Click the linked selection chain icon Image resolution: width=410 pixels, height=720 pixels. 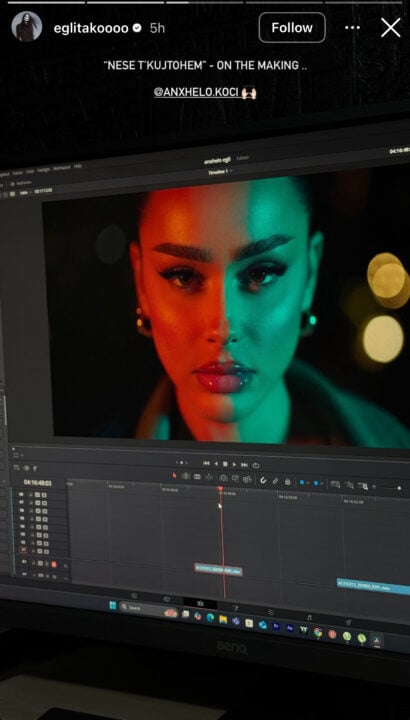[275, 481]
